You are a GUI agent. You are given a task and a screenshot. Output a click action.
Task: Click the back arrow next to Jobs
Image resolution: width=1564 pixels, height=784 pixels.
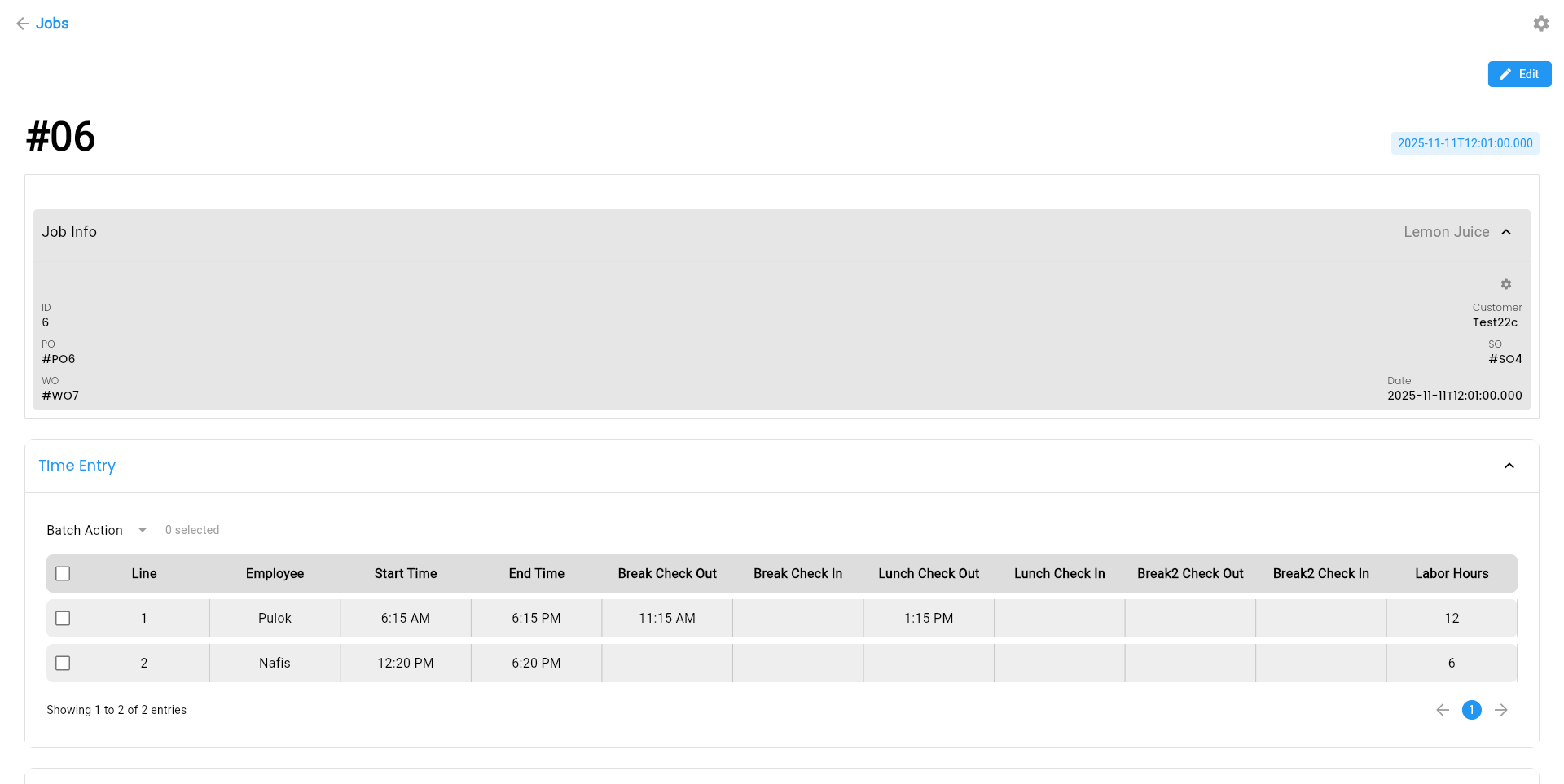[23, 24]
